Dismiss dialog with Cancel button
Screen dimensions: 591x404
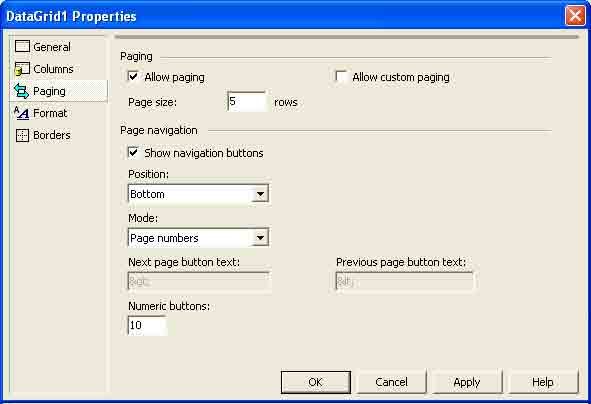391,382
